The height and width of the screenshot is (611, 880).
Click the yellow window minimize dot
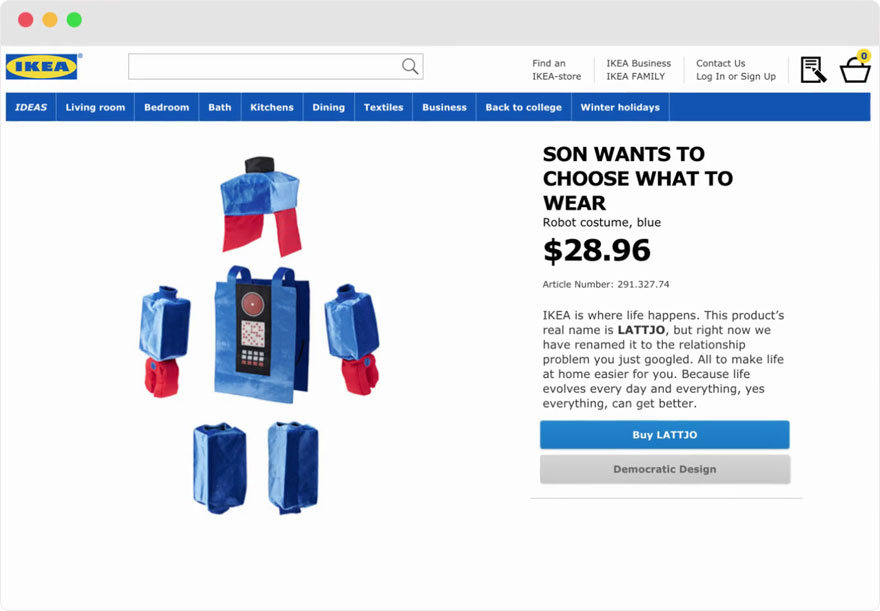[50, 20]
